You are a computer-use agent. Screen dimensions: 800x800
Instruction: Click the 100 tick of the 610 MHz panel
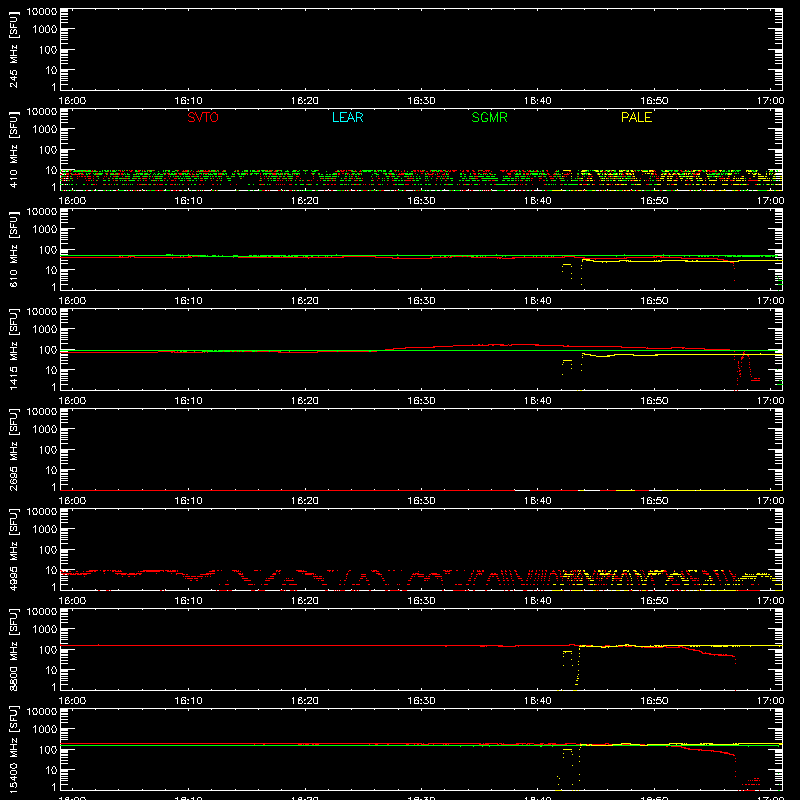48,250
